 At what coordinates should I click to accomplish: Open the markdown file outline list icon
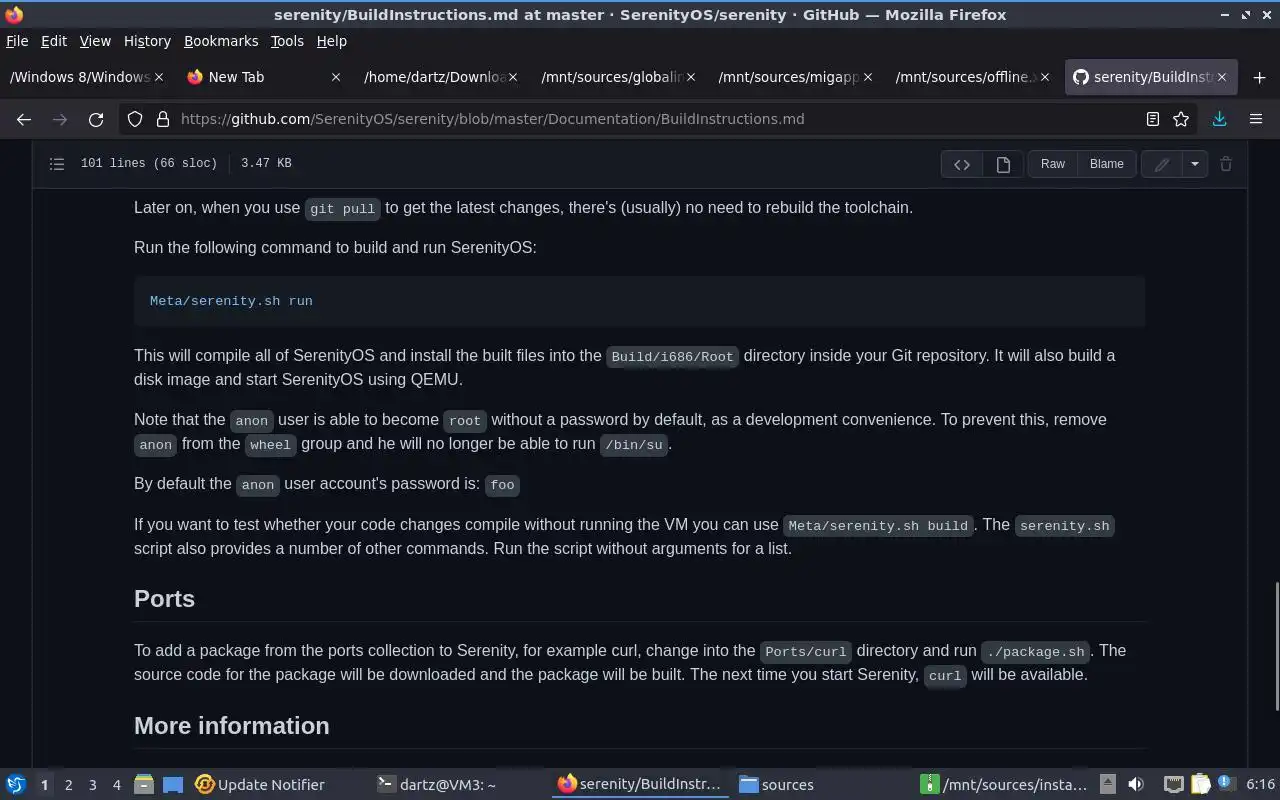coord(57,163)
